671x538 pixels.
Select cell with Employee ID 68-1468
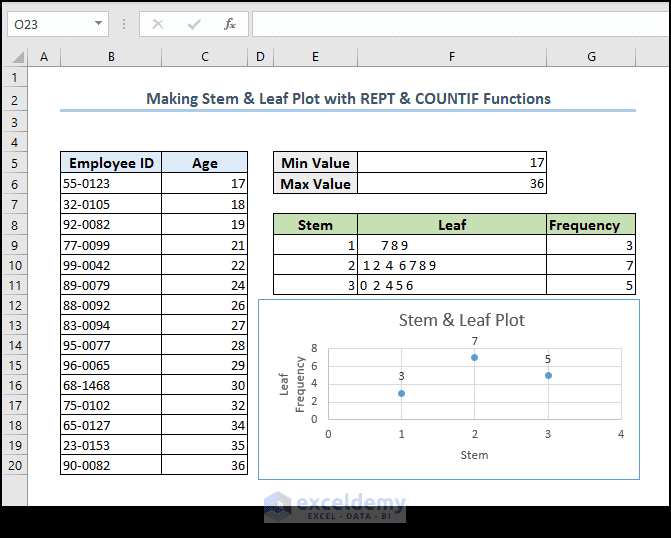pyautogui.click(x=111, y=385)
